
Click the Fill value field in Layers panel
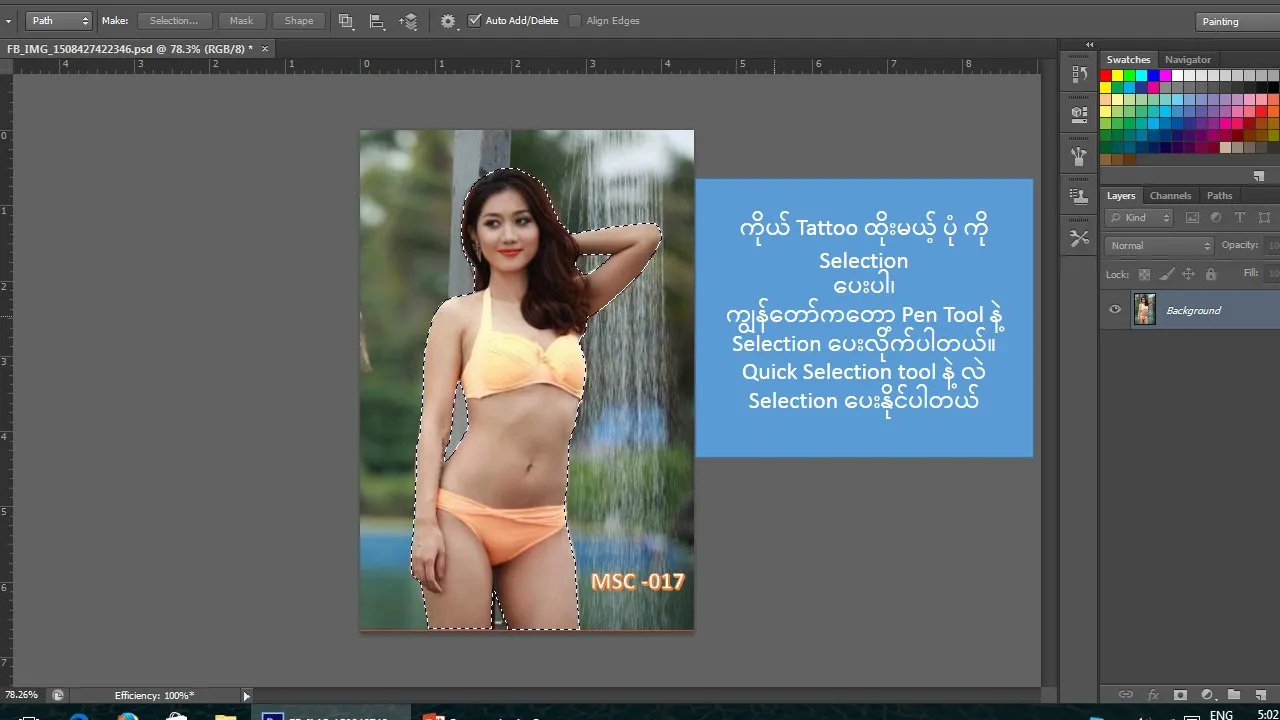click(1271, 273)
